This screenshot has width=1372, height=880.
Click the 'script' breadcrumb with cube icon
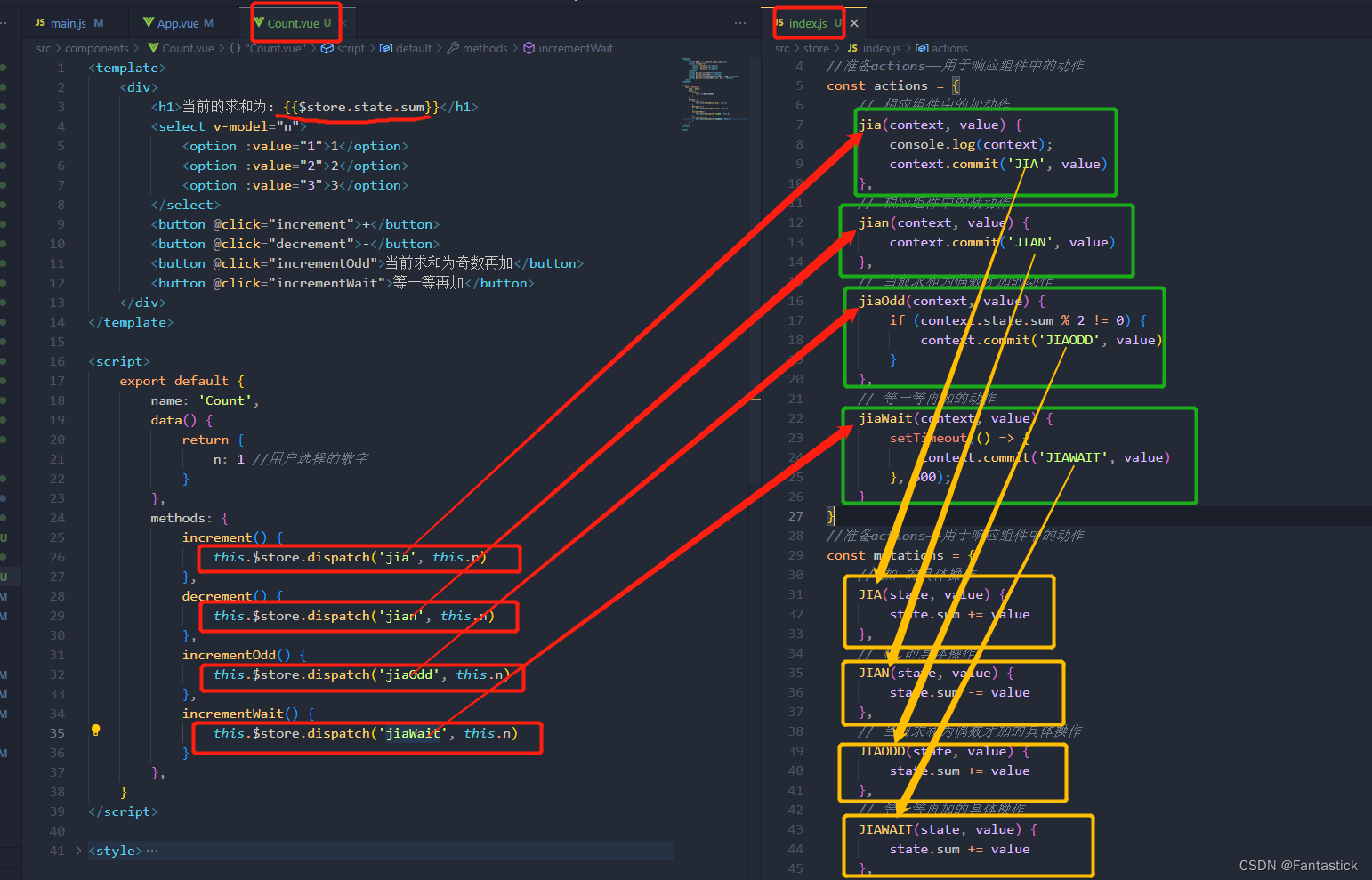(343, 49)
